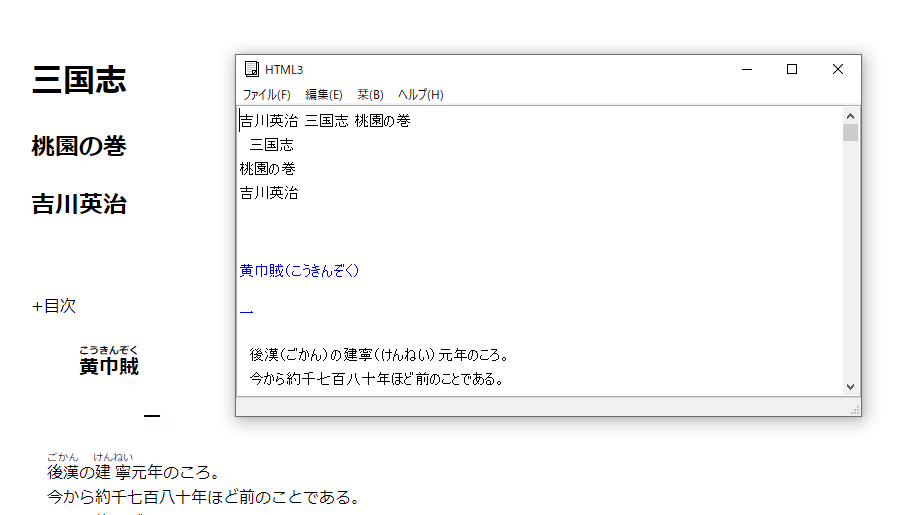The image size is (912, 515).
Task: Click 吉川英治 line in HTML3 window
Action: click(269, 193)
